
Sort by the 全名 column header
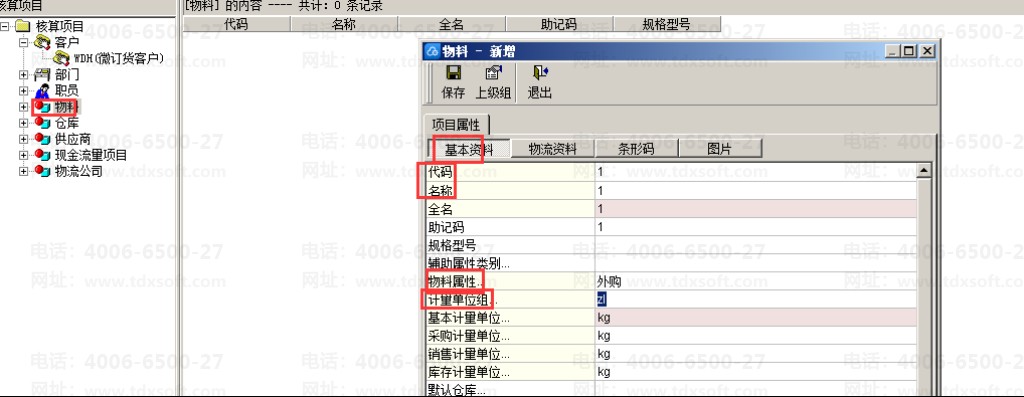click(451, 24)
